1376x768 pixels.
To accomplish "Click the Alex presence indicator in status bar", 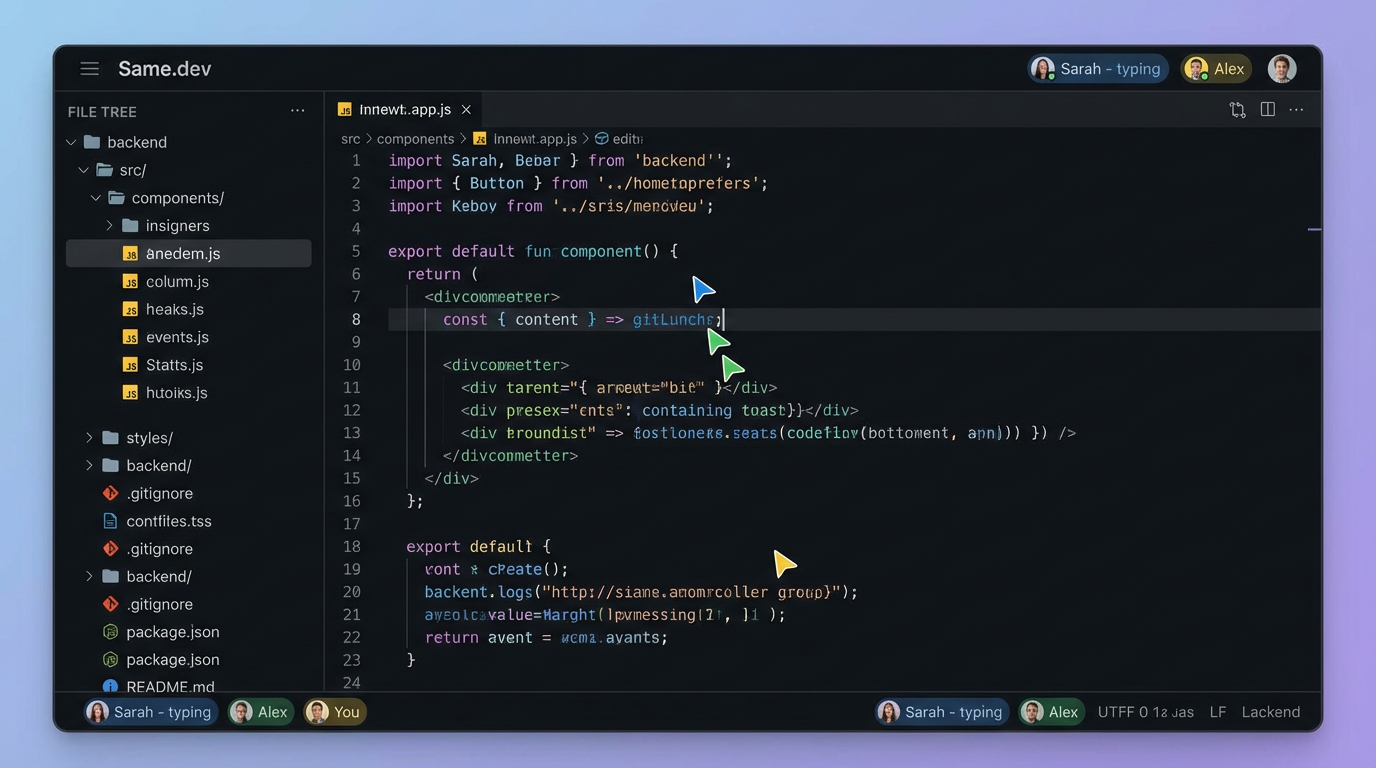I will tap(1051, 711).
